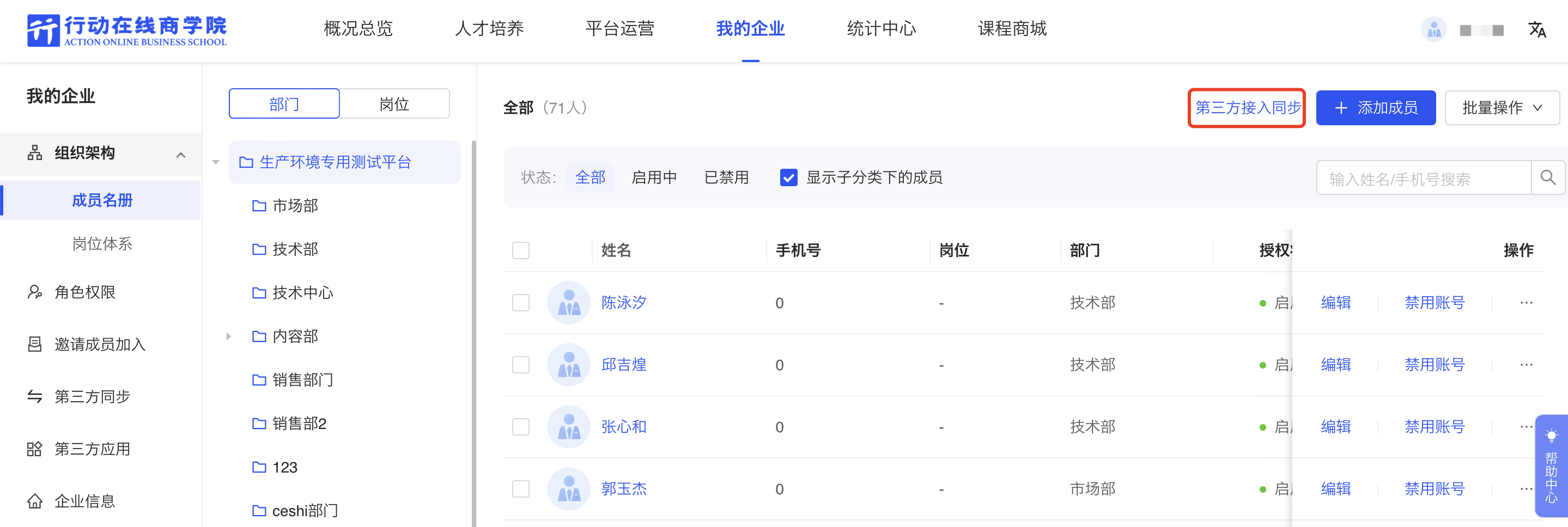Check the box for 张心和
The image size is (1568, 527).
click(520, 427)
